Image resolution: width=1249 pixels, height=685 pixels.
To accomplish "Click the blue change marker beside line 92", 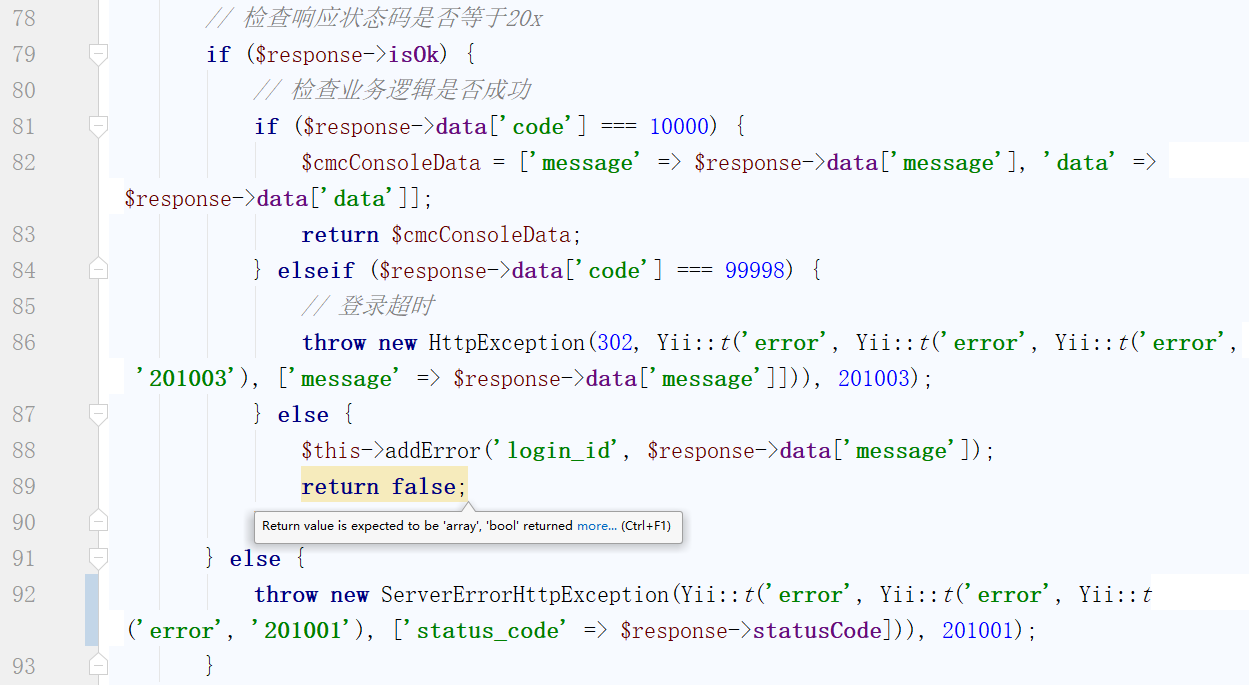I will tap(91, 612).
